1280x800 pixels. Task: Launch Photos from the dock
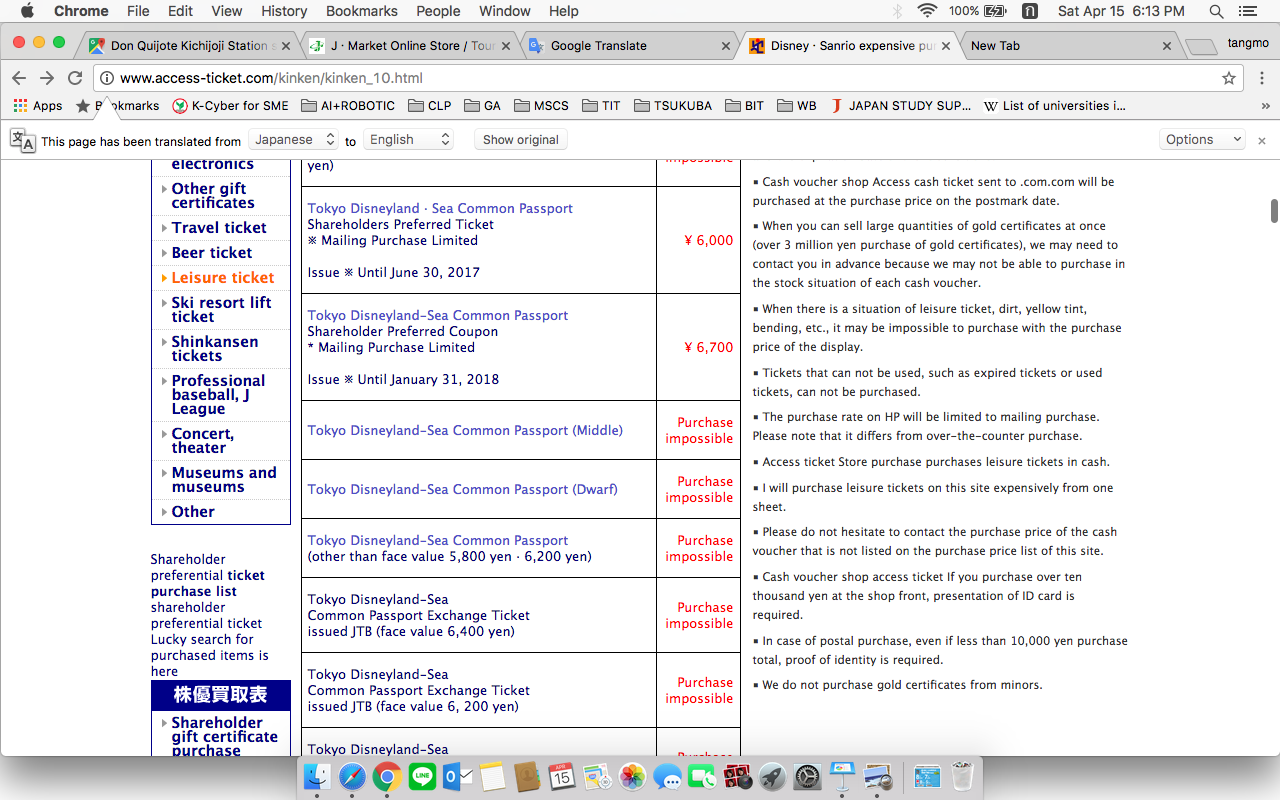(632, 776)
